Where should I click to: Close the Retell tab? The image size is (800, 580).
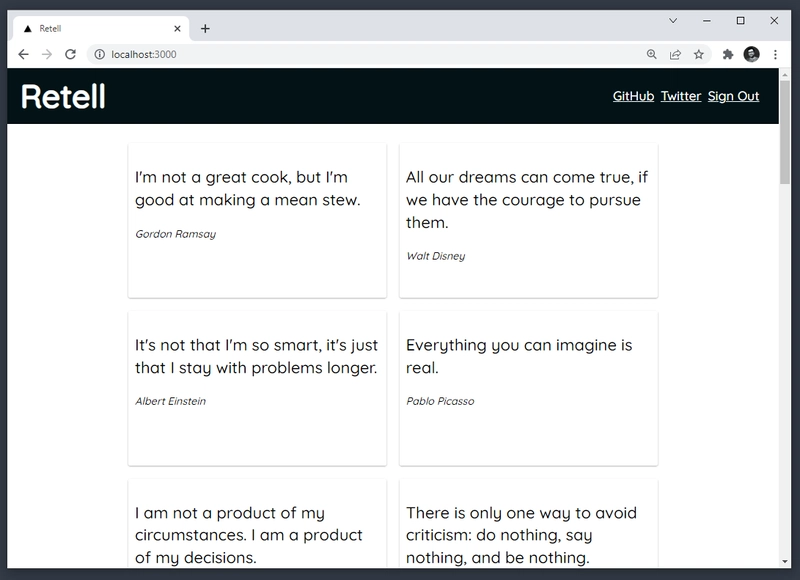[178, 29]
